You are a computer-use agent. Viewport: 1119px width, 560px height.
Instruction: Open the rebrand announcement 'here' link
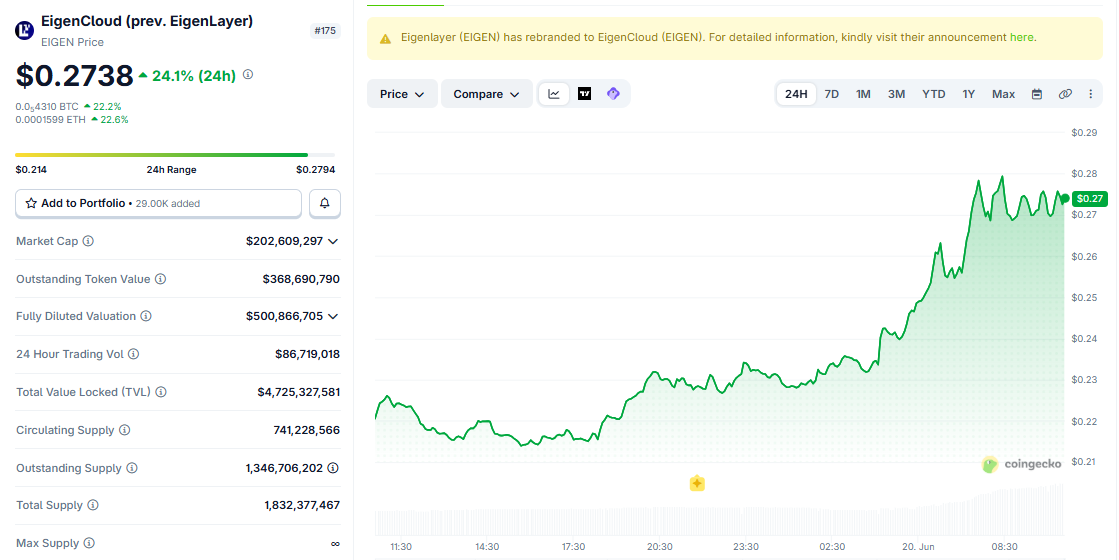1021,37
